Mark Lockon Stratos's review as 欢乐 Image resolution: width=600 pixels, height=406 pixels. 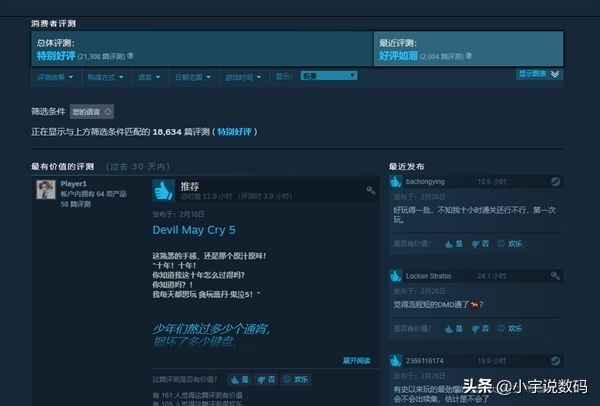pos(510,329)
